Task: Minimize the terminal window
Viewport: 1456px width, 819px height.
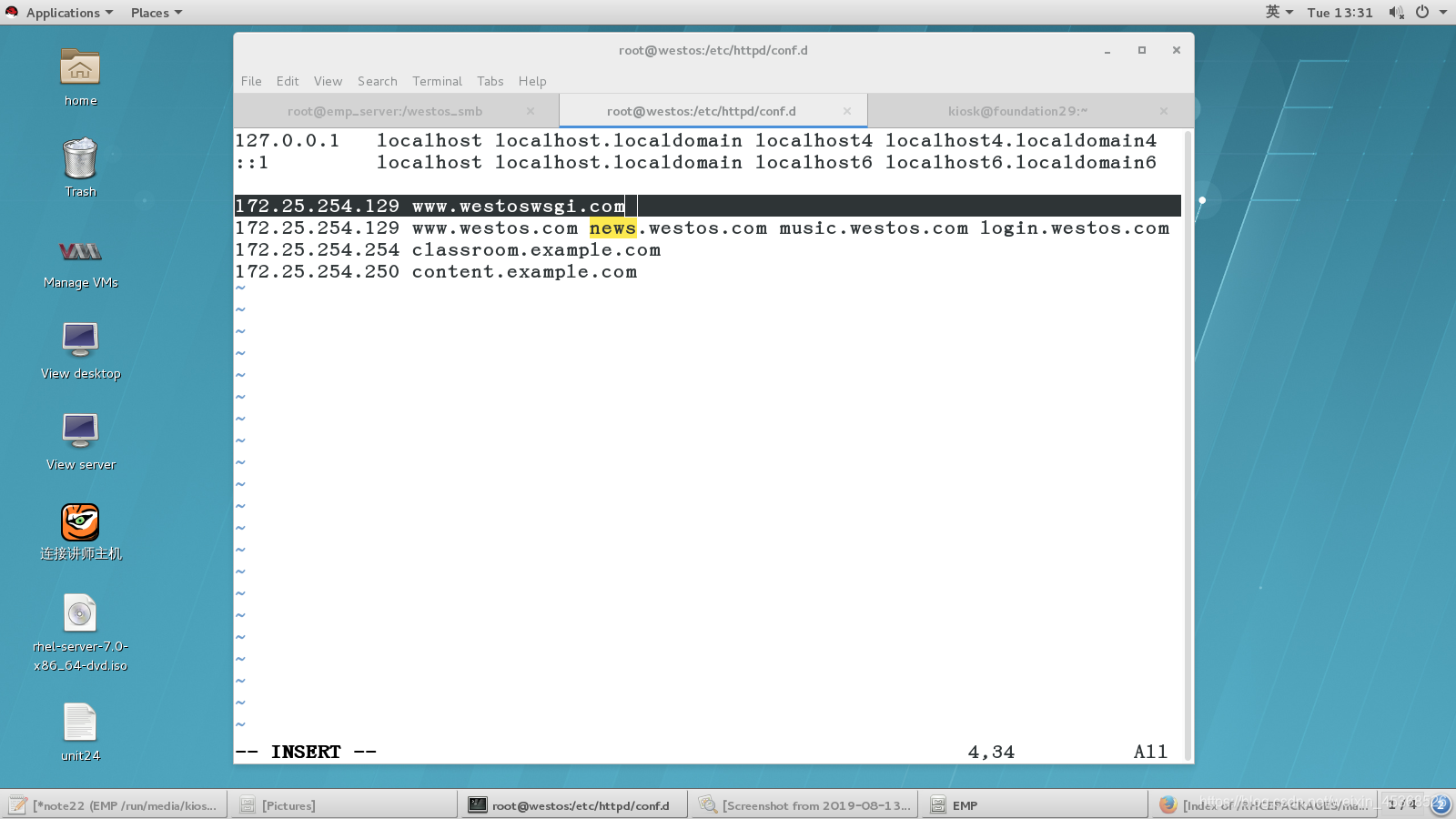Action: [x=1107, y=51]
